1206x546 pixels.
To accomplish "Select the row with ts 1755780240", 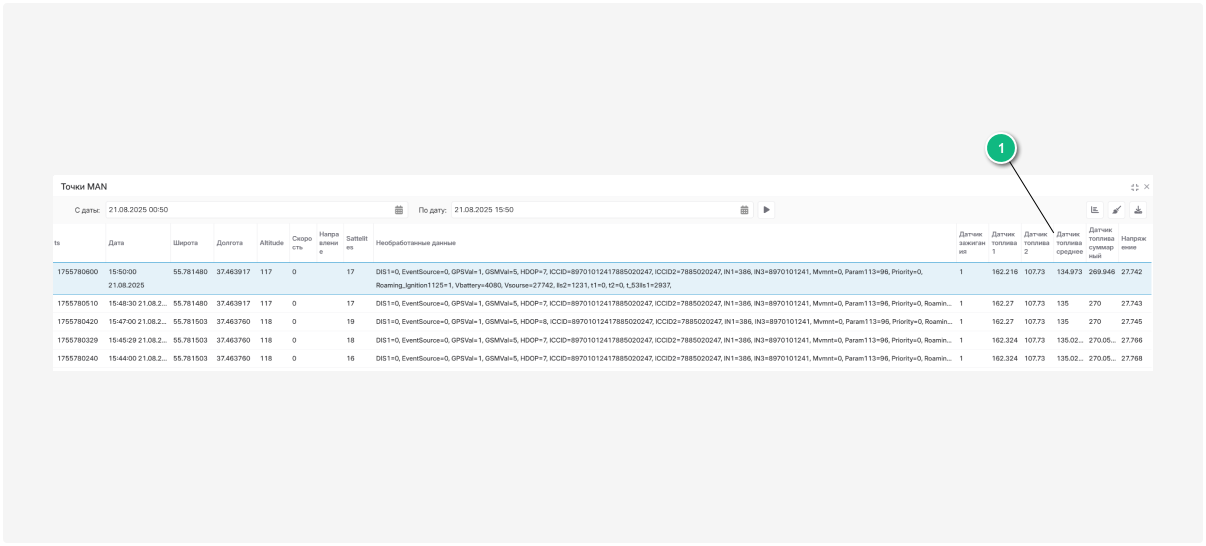I will pyautogui.click(x=602, y=358).
